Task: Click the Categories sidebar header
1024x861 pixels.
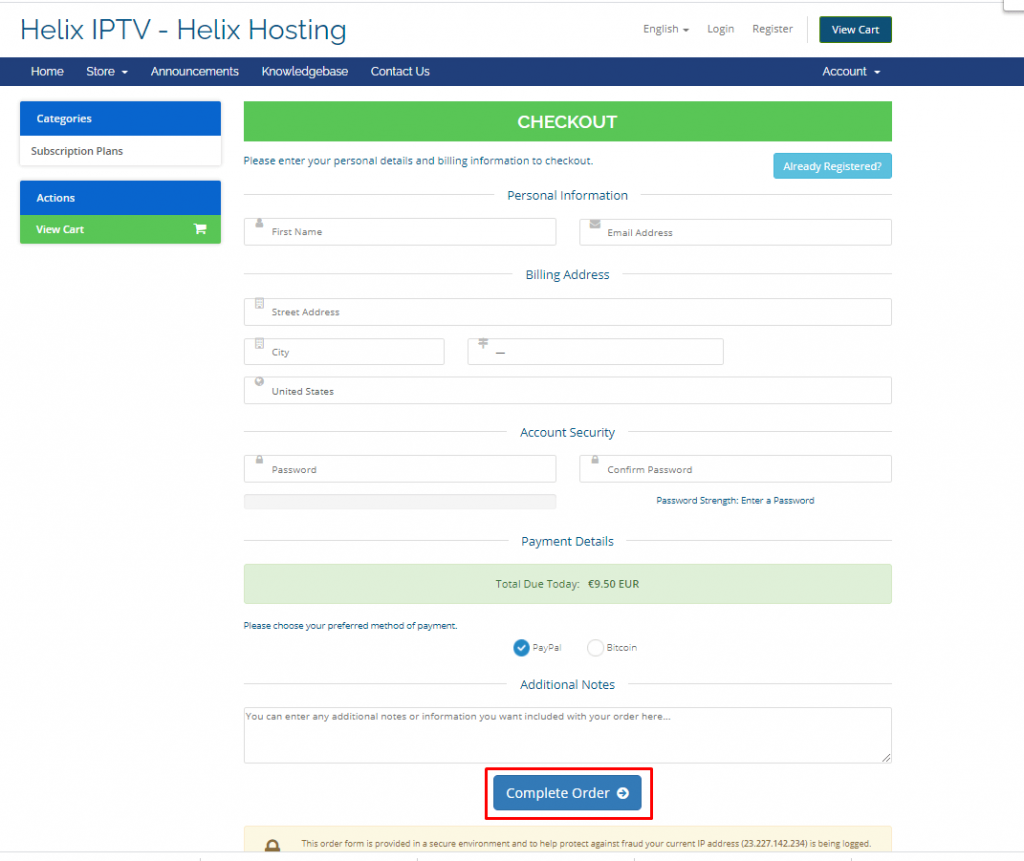Action: tap(120, 118)
